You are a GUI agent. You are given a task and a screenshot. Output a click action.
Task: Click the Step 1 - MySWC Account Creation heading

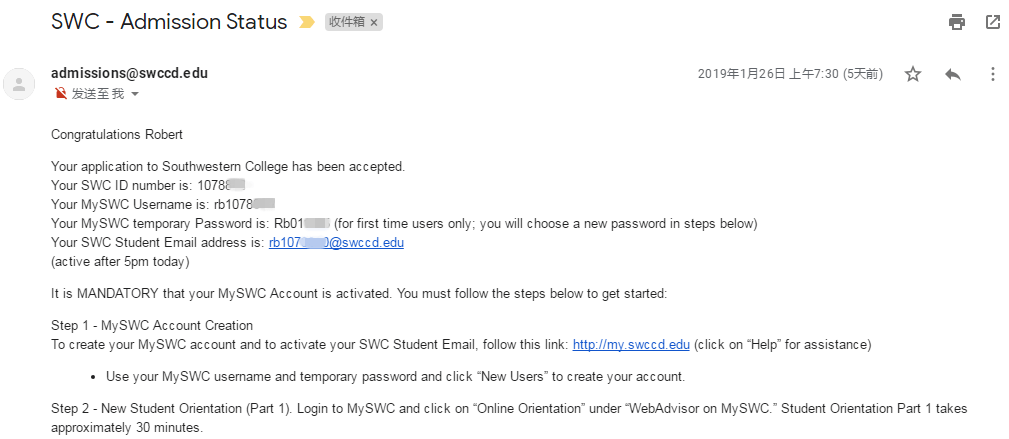[152, 325]
